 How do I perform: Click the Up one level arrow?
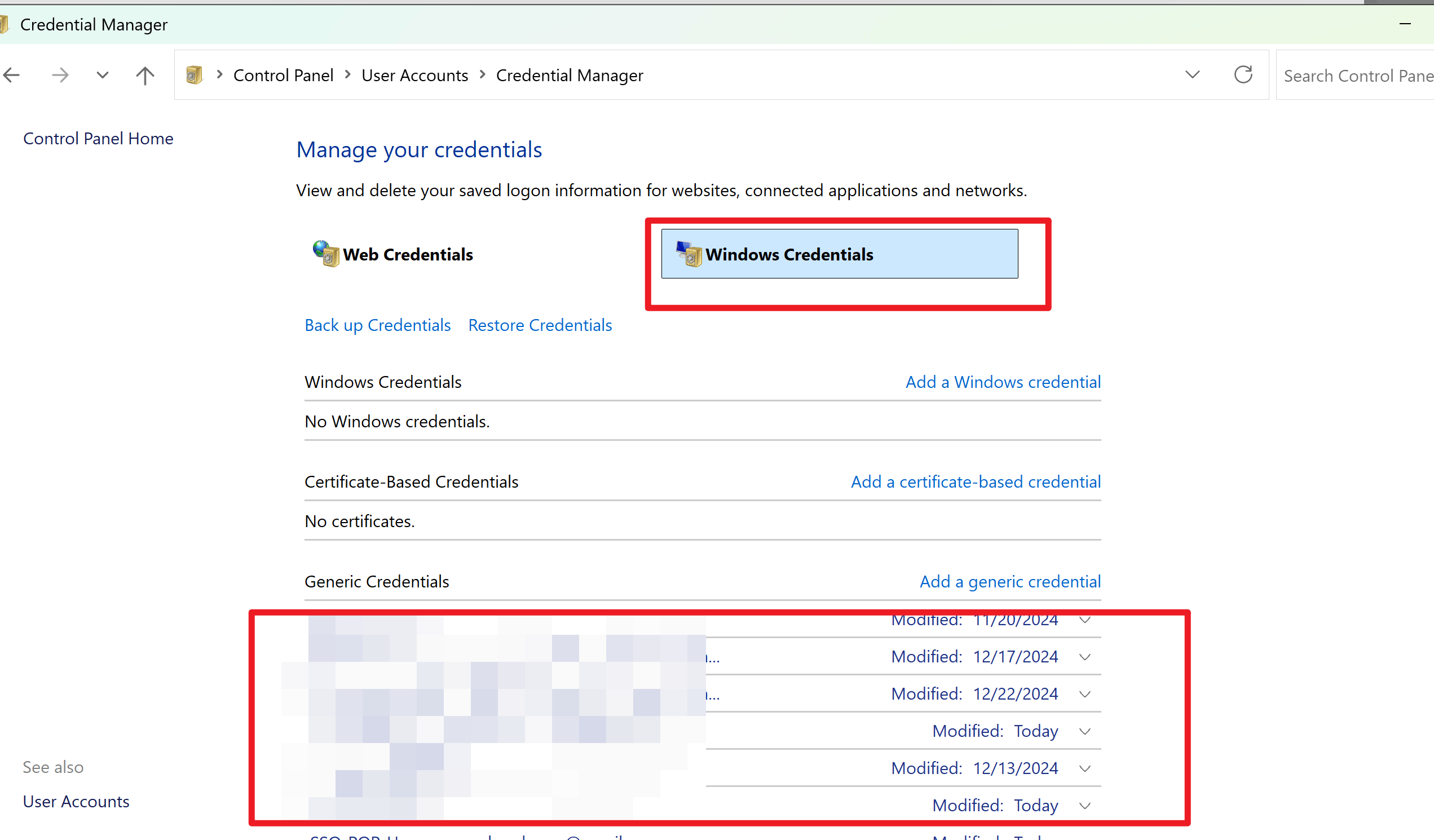click(x=145, y=75)
